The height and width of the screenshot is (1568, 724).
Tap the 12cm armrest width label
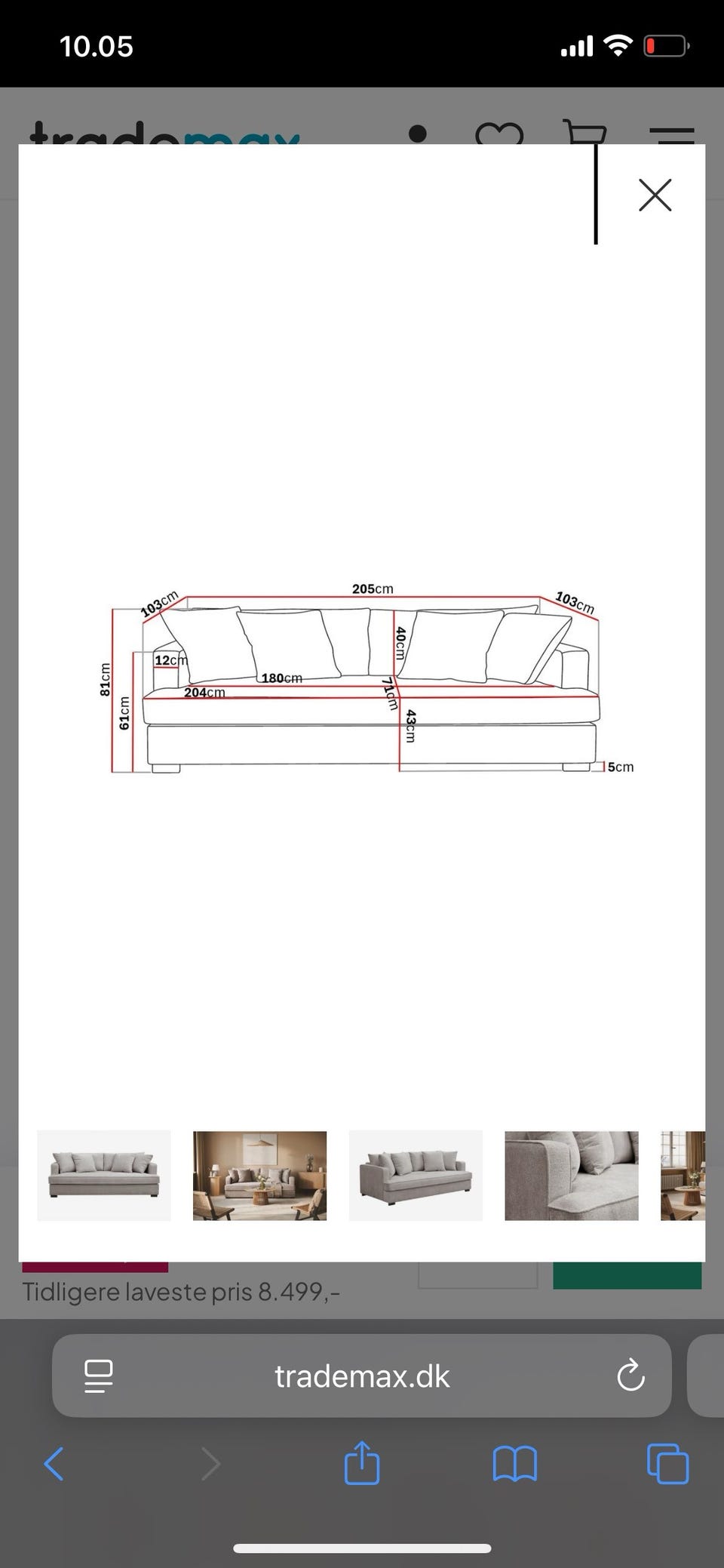[x=170, y=660]
